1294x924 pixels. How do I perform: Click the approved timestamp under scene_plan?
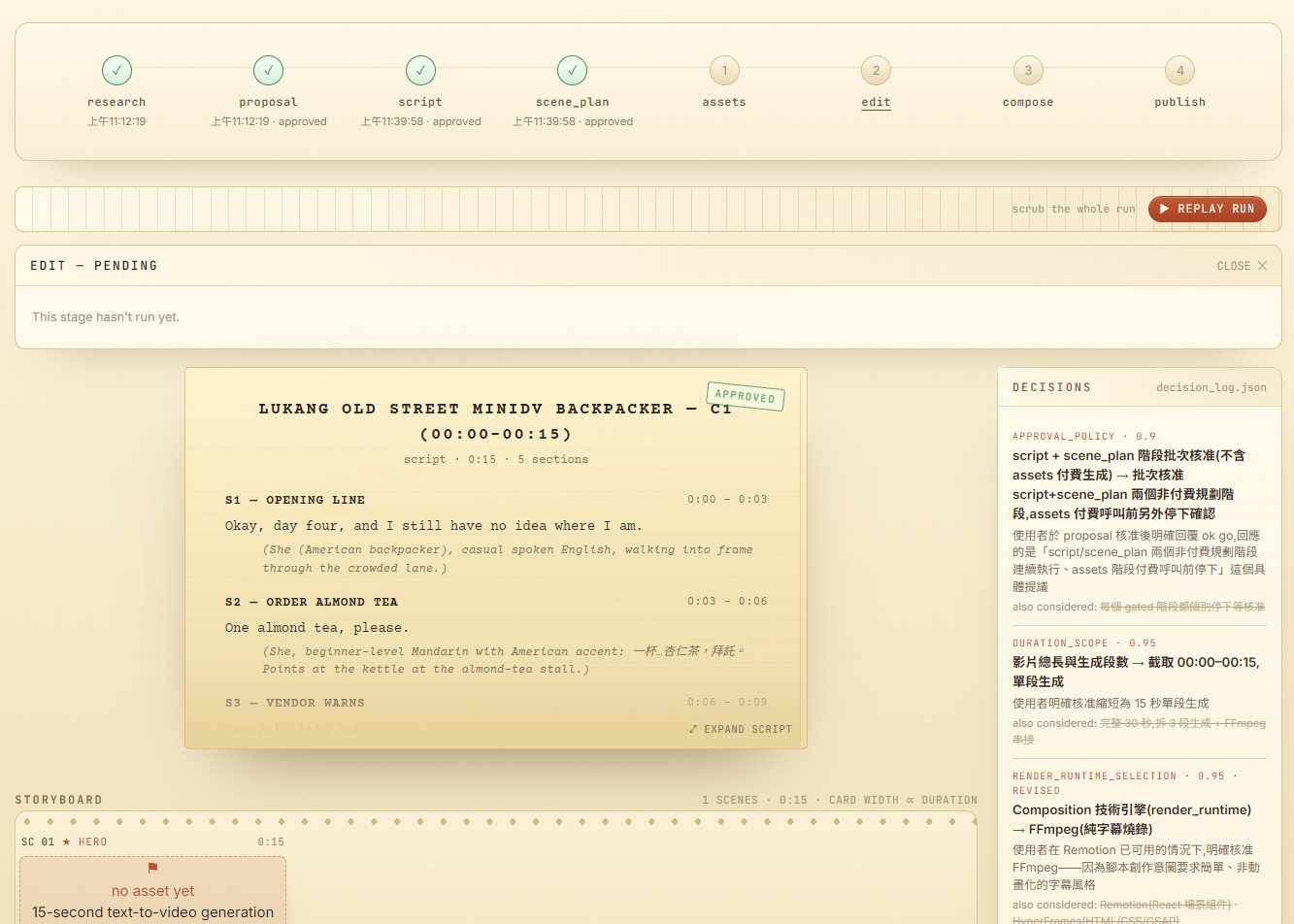[x=573, y=121]
